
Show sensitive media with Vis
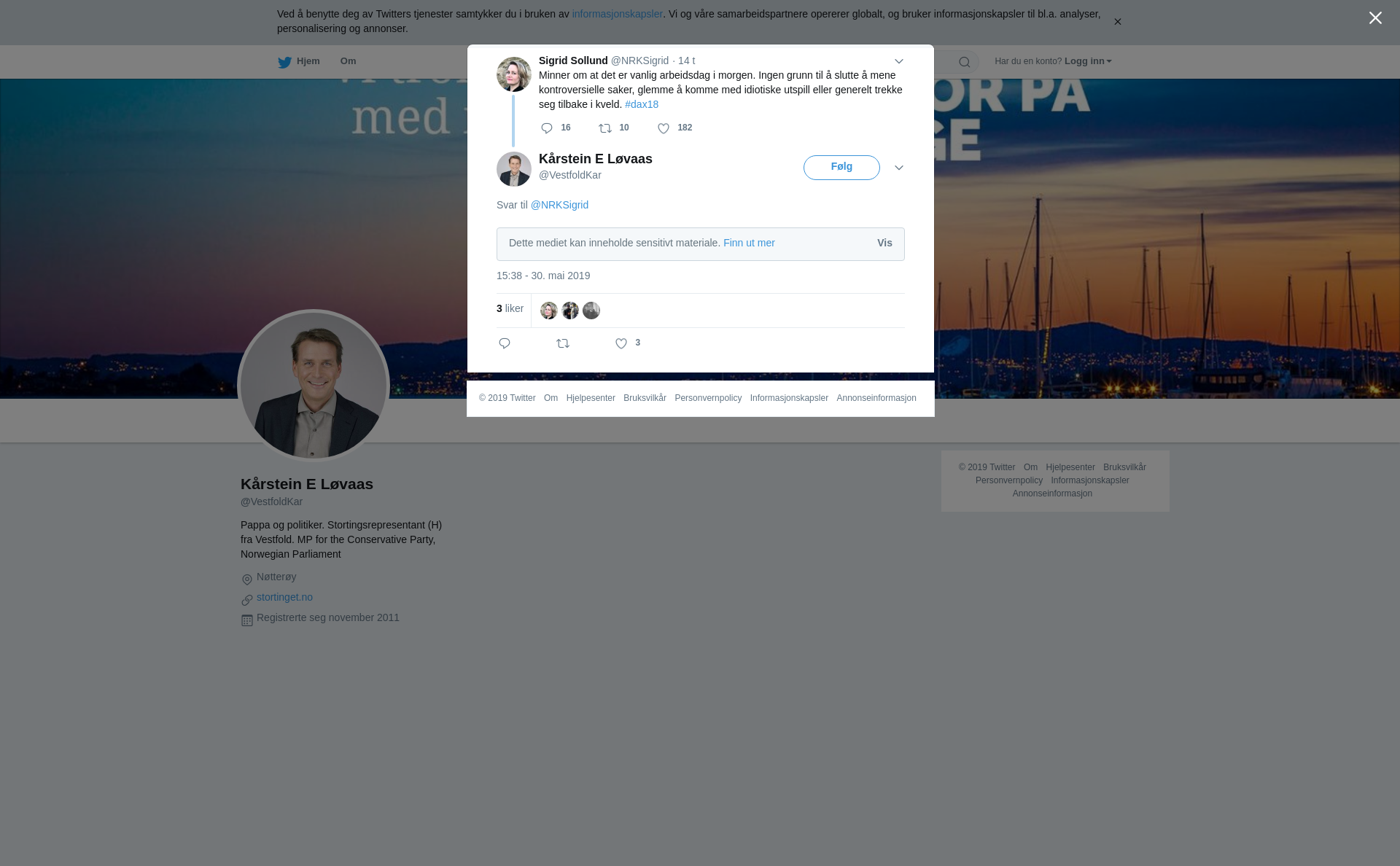(884, 243)
